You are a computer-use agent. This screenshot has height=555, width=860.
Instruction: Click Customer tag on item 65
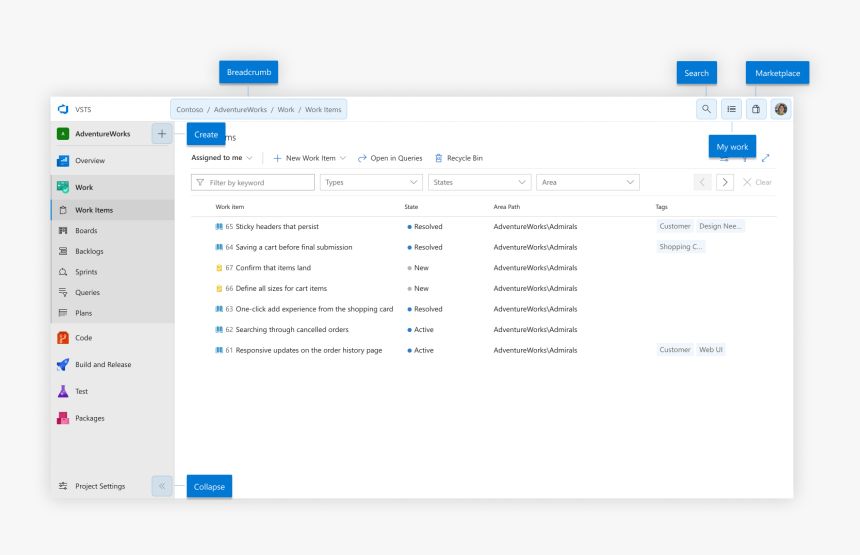point(675,226)
